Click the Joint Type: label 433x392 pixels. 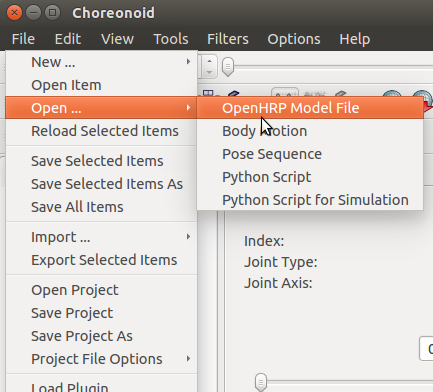click(281, 262)
